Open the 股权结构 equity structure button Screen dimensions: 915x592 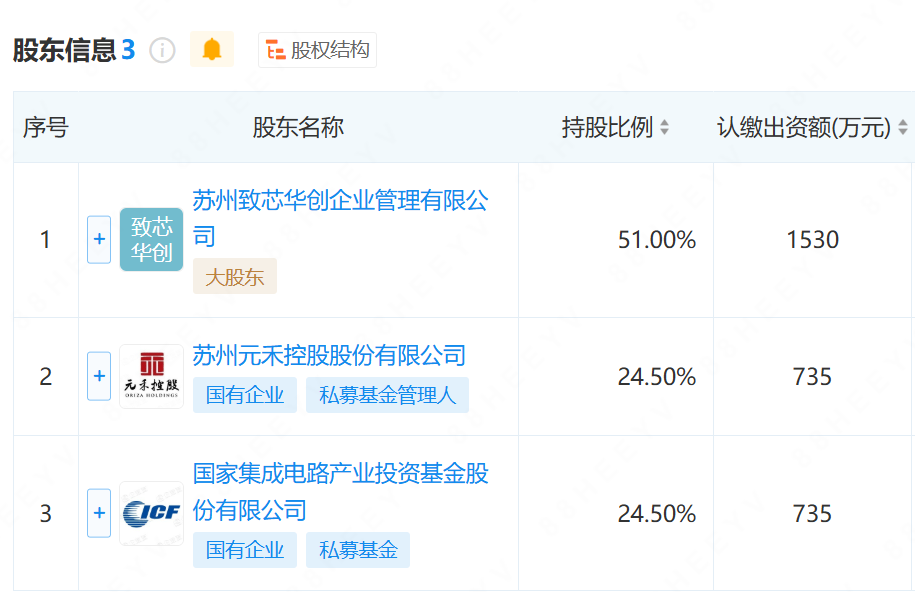(x=317, y=50)
